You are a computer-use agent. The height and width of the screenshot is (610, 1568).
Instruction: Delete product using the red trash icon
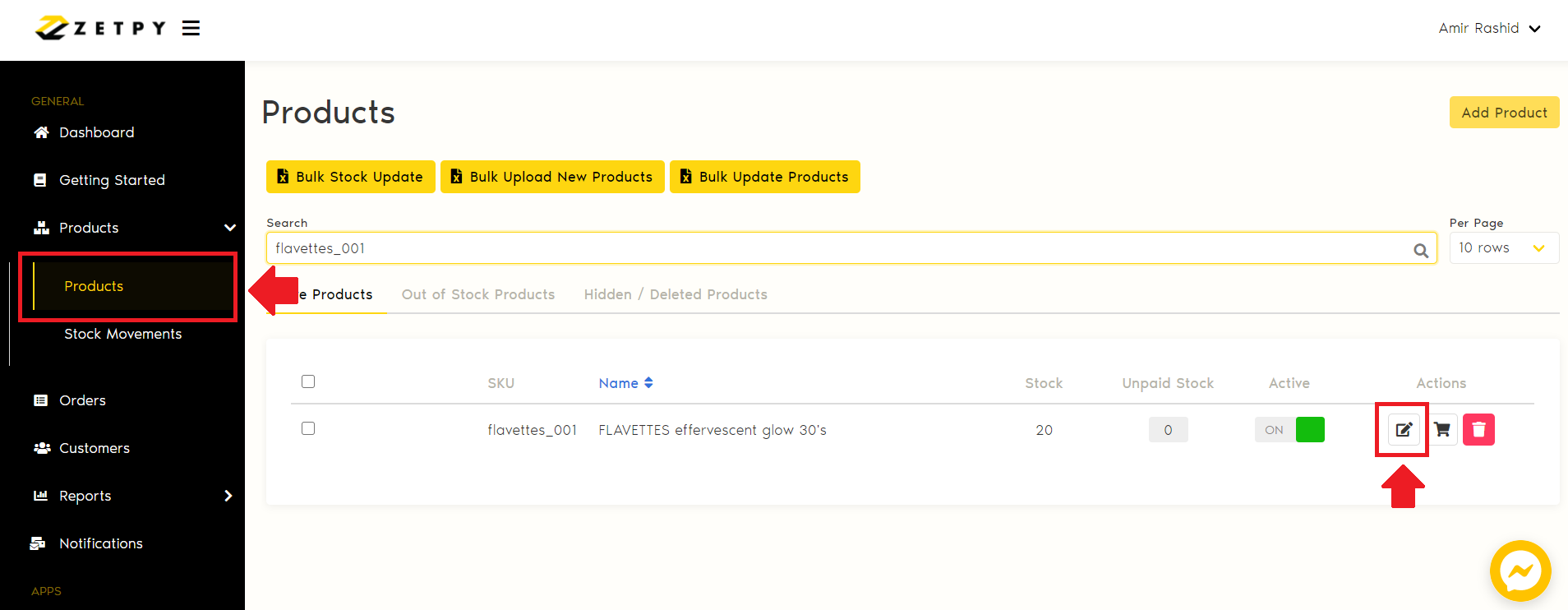(1478, 429)
